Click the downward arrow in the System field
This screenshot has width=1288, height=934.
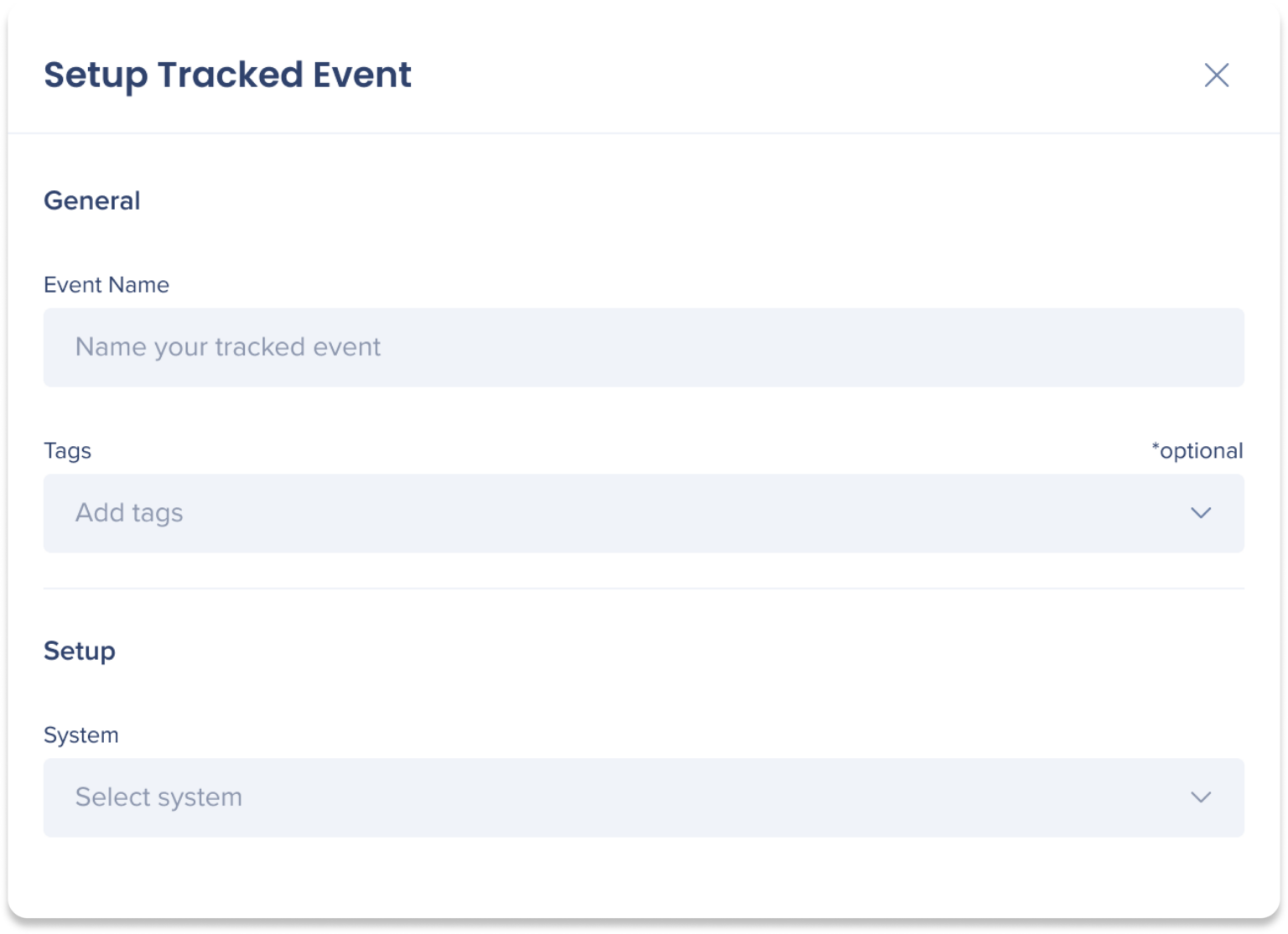tap(1202, 797)
